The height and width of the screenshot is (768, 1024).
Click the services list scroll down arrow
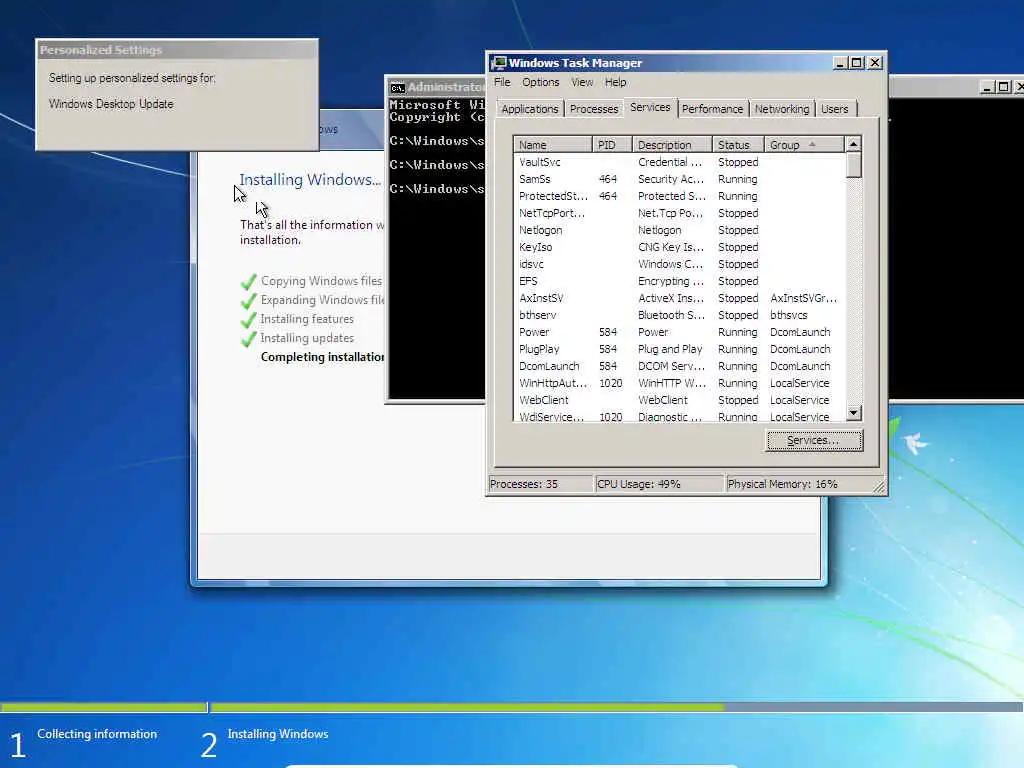coord(854,413)
